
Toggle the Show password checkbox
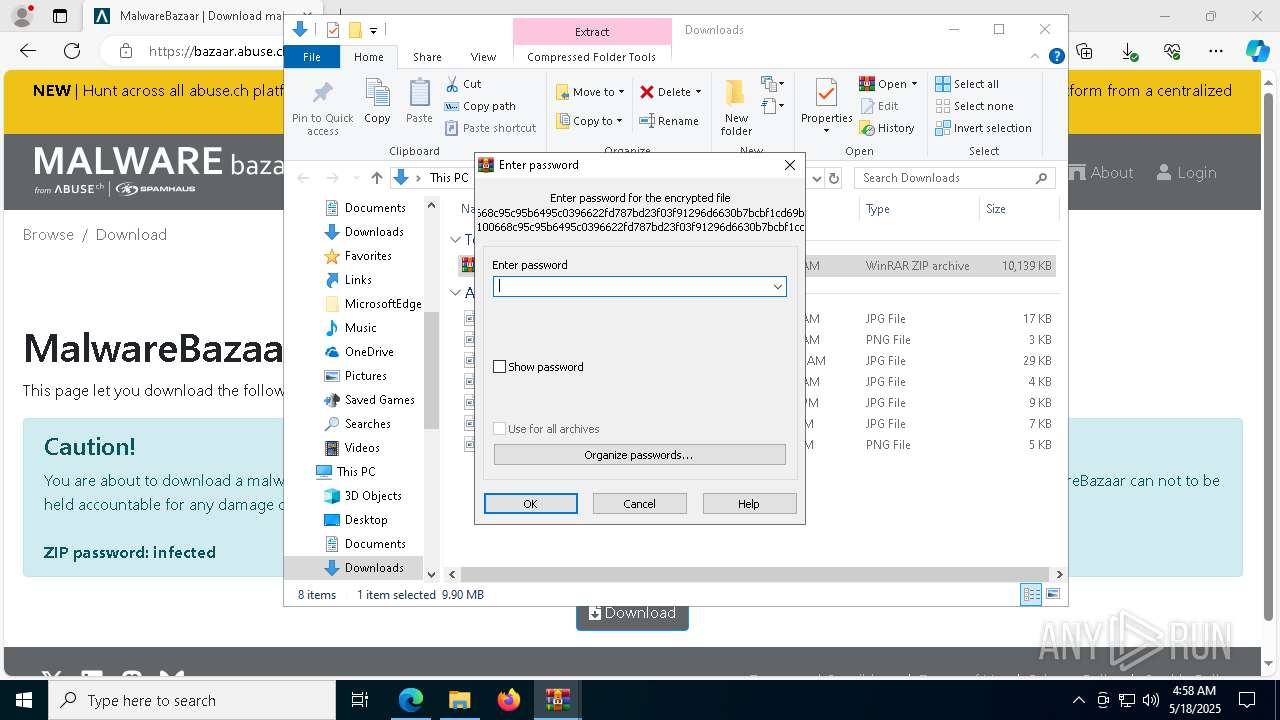click(500, 367)
